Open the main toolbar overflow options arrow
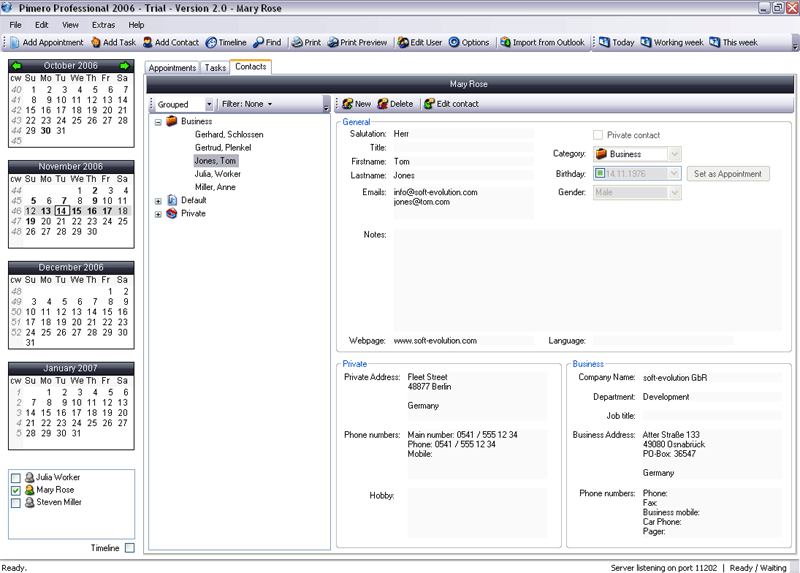 point(795,46)
